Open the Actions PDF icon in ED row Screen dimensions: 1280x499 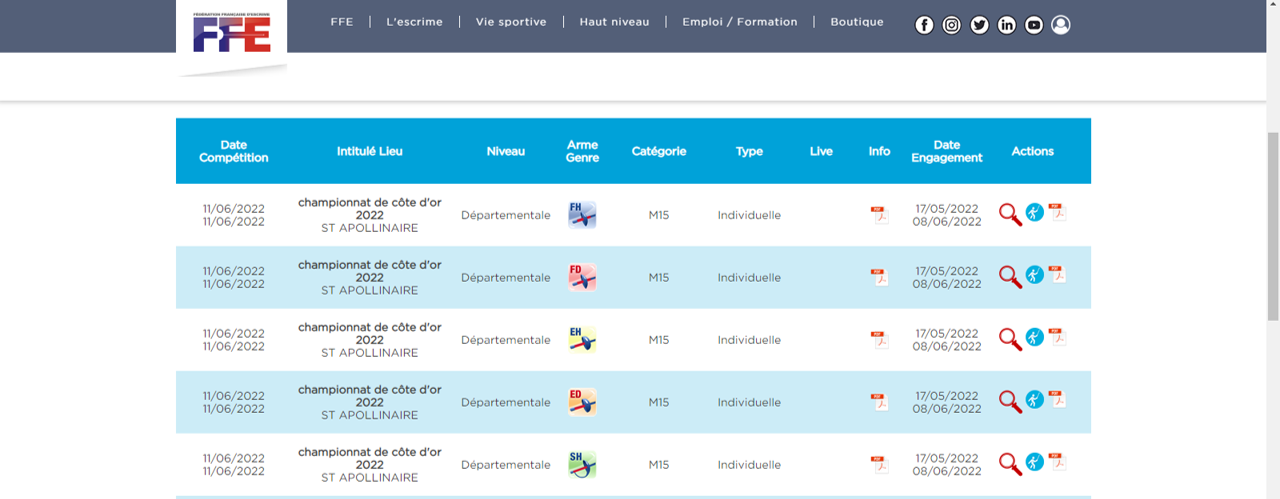pyautogui.click(x=1057, y=400)
